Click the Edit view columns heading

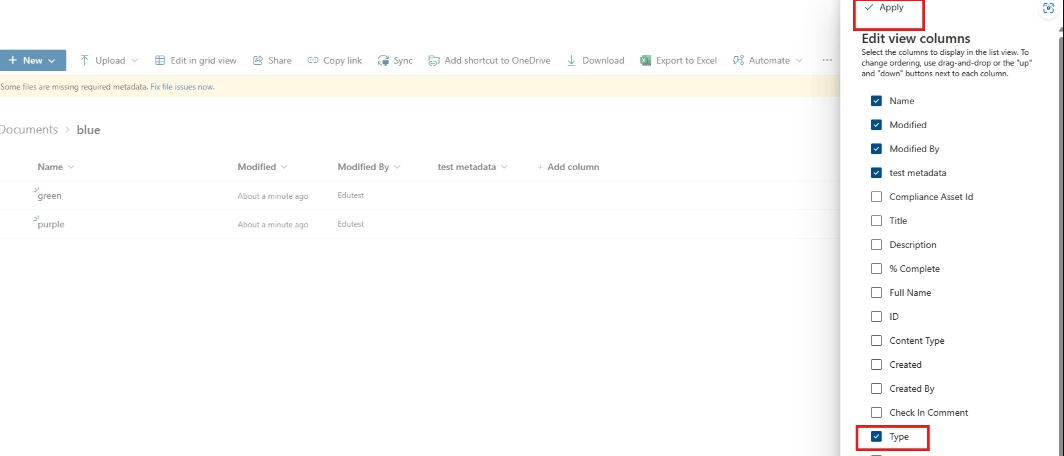916,38
